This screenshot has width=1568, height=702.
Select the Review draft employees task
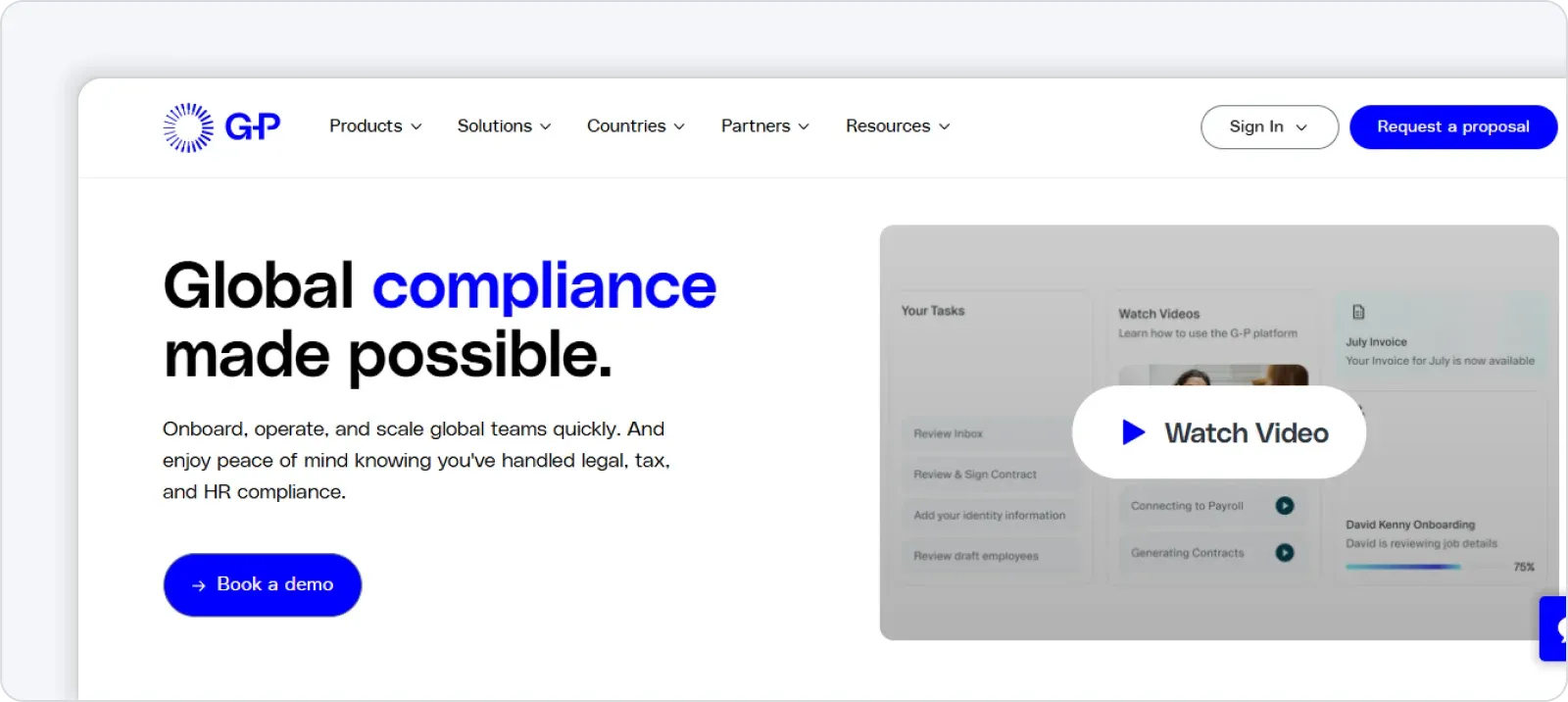[986, 556]
